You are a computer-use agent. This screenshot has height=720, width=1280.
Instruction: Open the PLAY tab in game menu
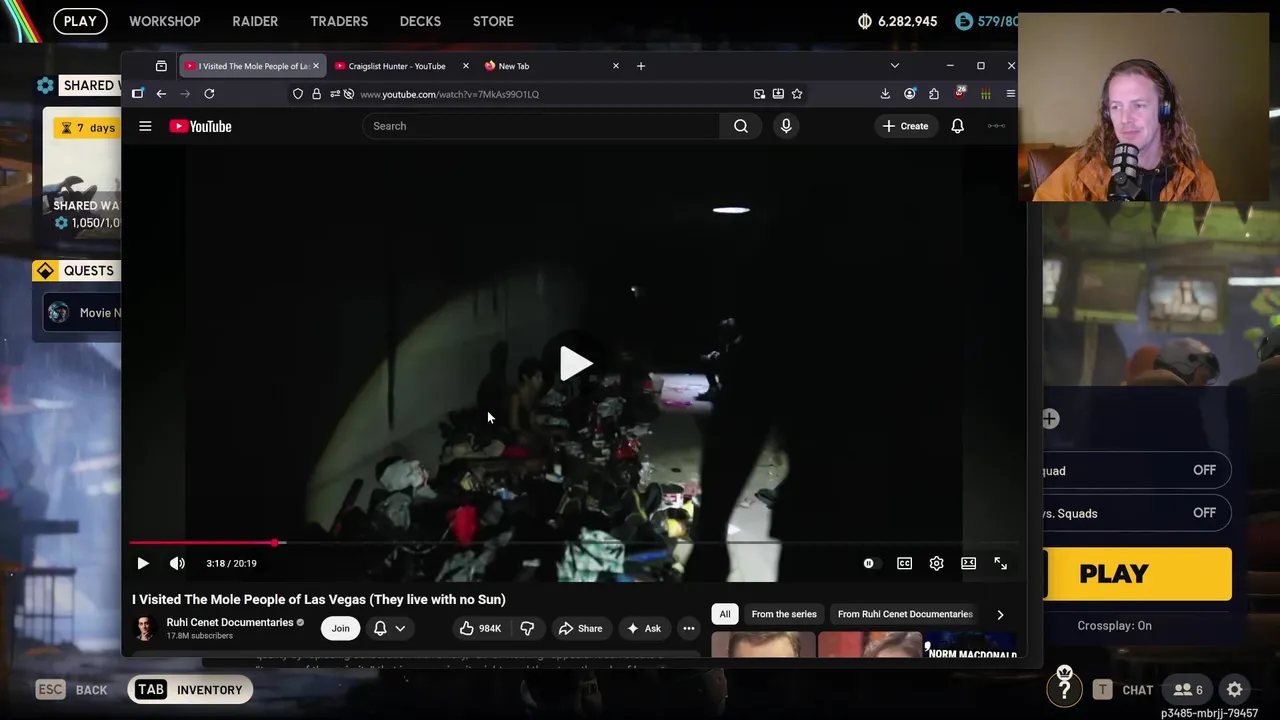pos(80,21)
